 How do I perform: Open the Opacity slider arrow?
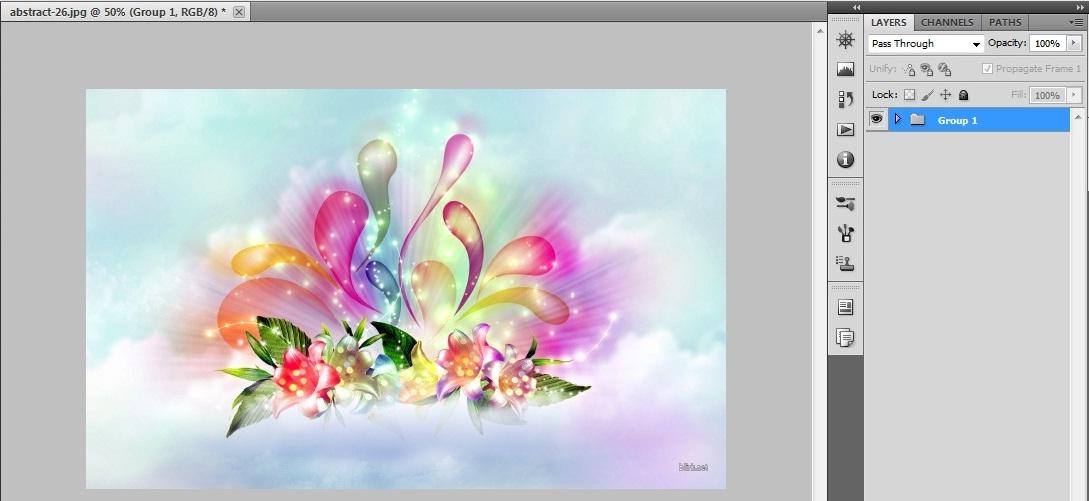click(x=1074, y=44)
